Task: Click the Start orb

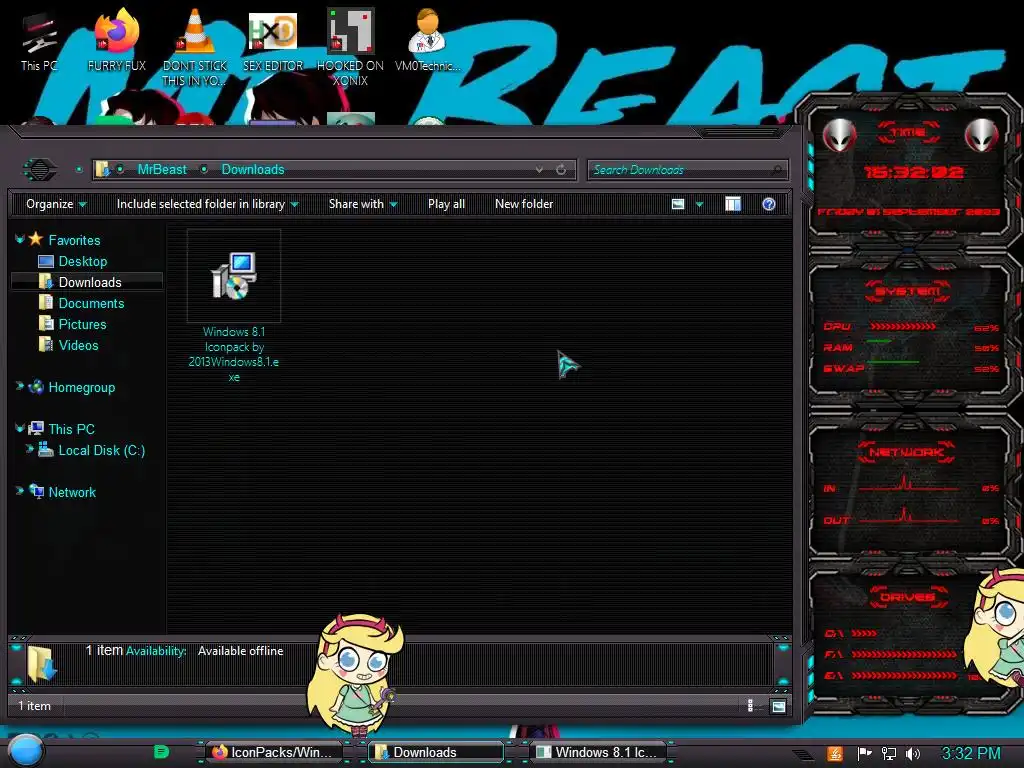Action: pos(25,751)
